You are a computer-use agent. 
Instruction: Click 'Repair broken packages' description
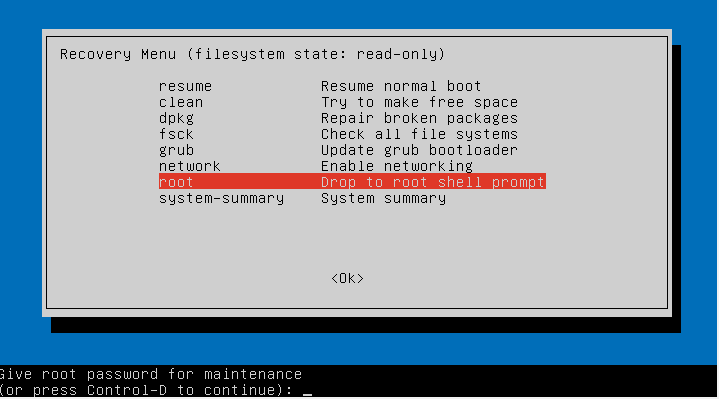pyautogui.click(x=419, y=118)
